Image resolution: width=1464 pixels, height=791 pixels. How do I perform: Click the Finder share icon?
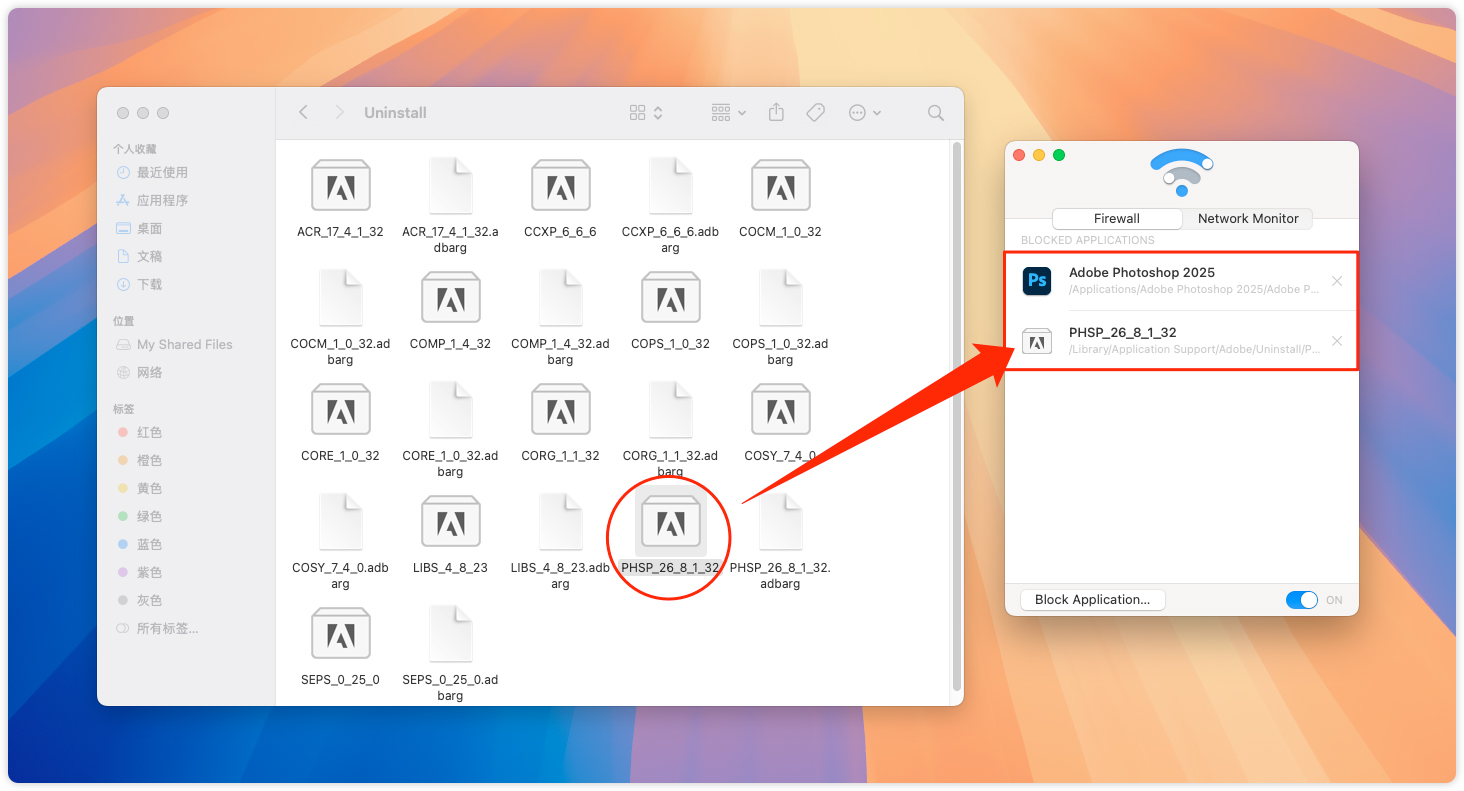coord(776,113)
